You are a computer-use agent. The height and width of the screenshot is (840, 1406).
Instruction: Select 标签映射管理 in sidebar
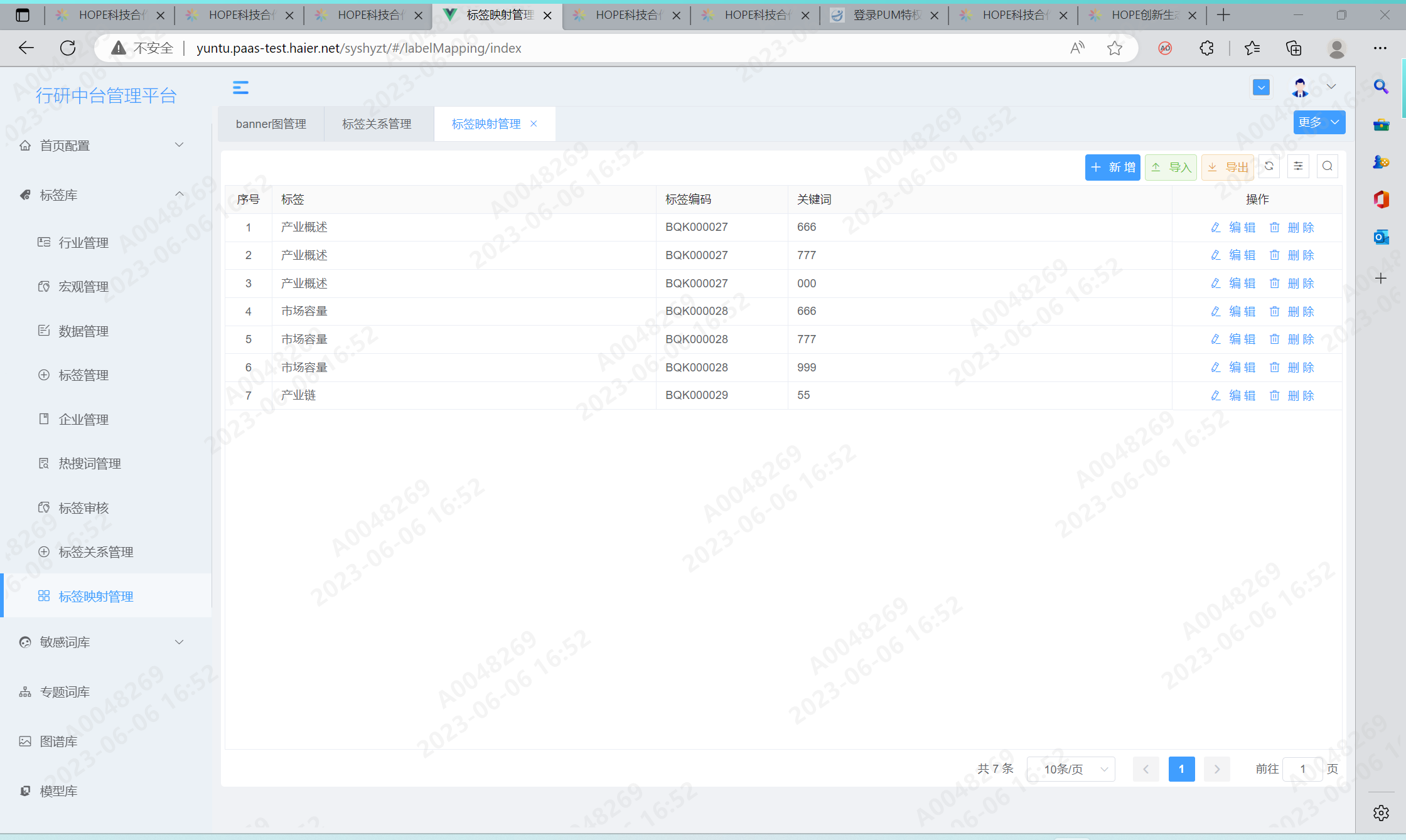click(x=105, y=596)
